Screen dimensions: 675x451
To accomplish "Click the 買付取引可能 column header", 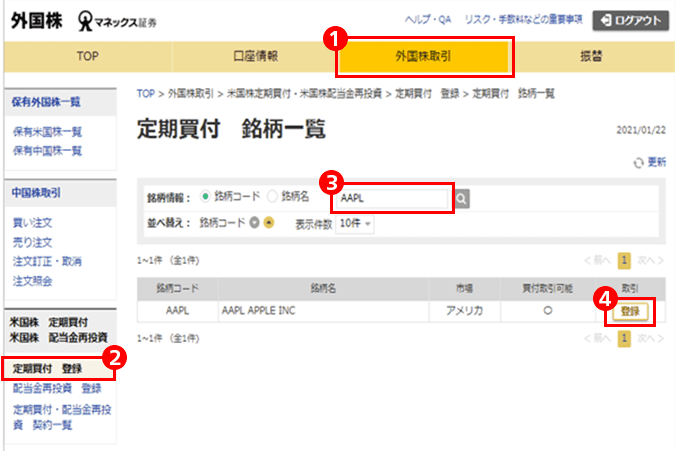I will coord(547,289).
